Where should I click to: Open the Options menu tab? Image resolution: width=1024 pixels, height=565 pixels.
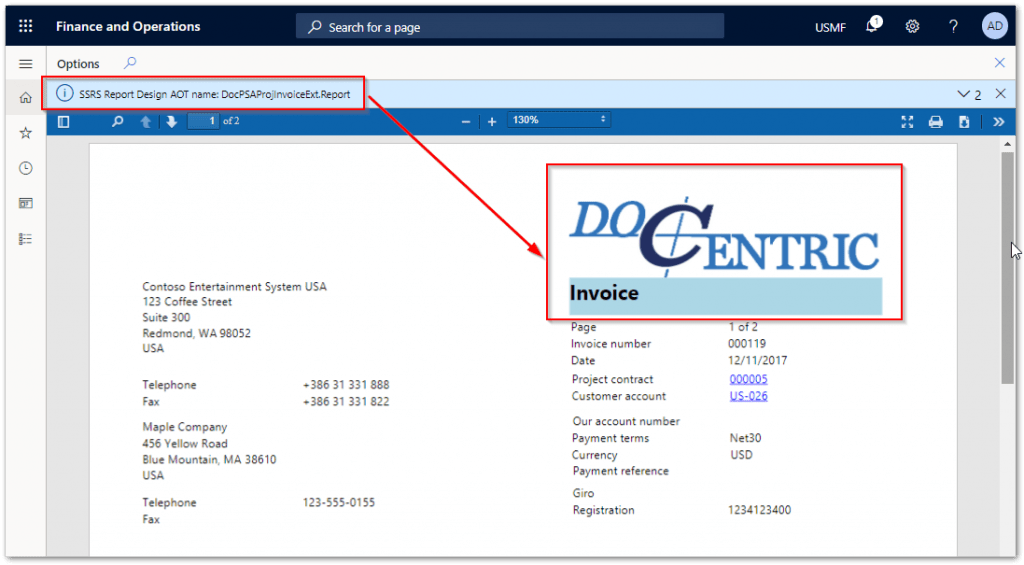point(78,64)
